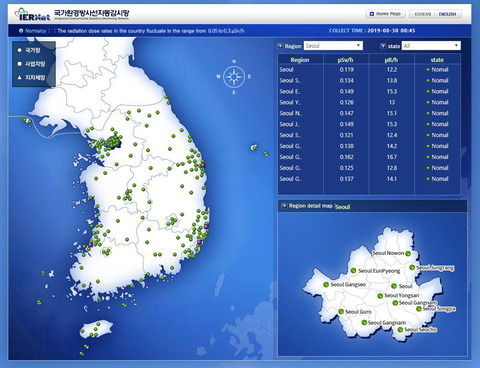Image resolution: width=480 pixels, height=368 pixels.
Task: Open the Region dropdown showing Seoul
Action: pyautogui.click(x=333, y=46)
